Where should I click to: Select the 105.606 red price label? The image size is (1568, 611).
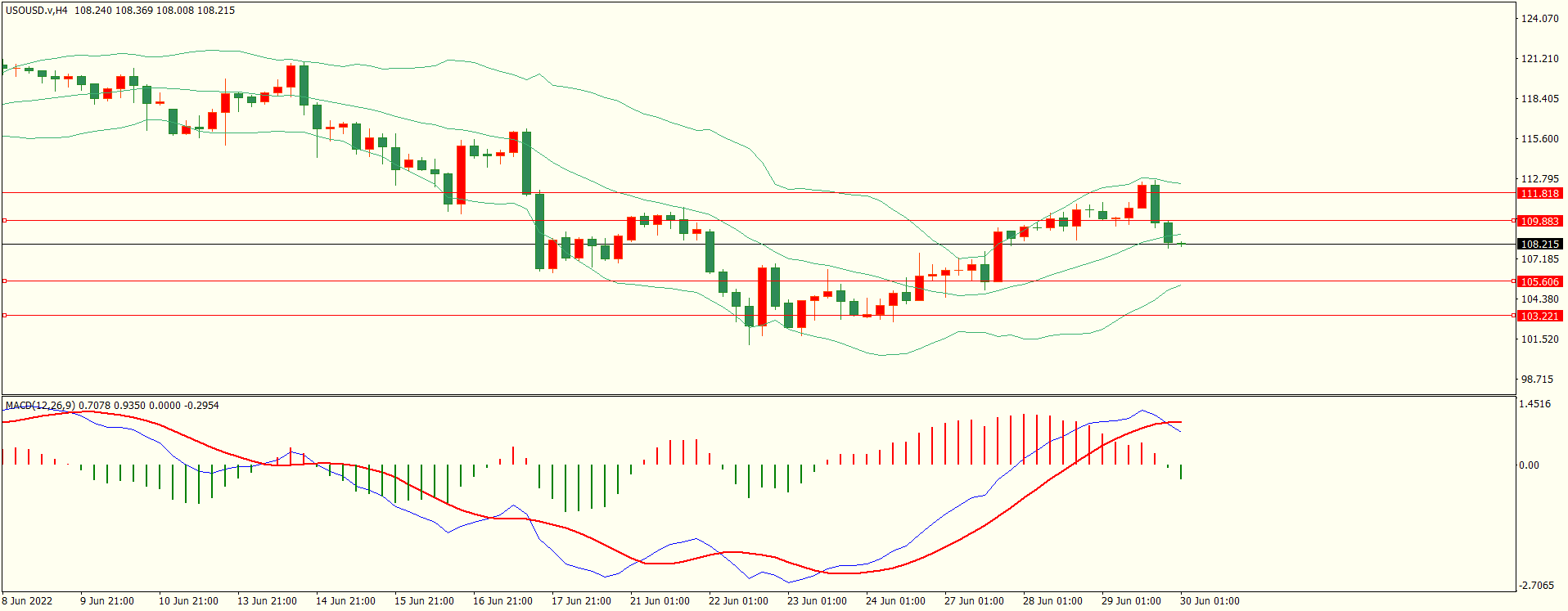(1539, 282)
